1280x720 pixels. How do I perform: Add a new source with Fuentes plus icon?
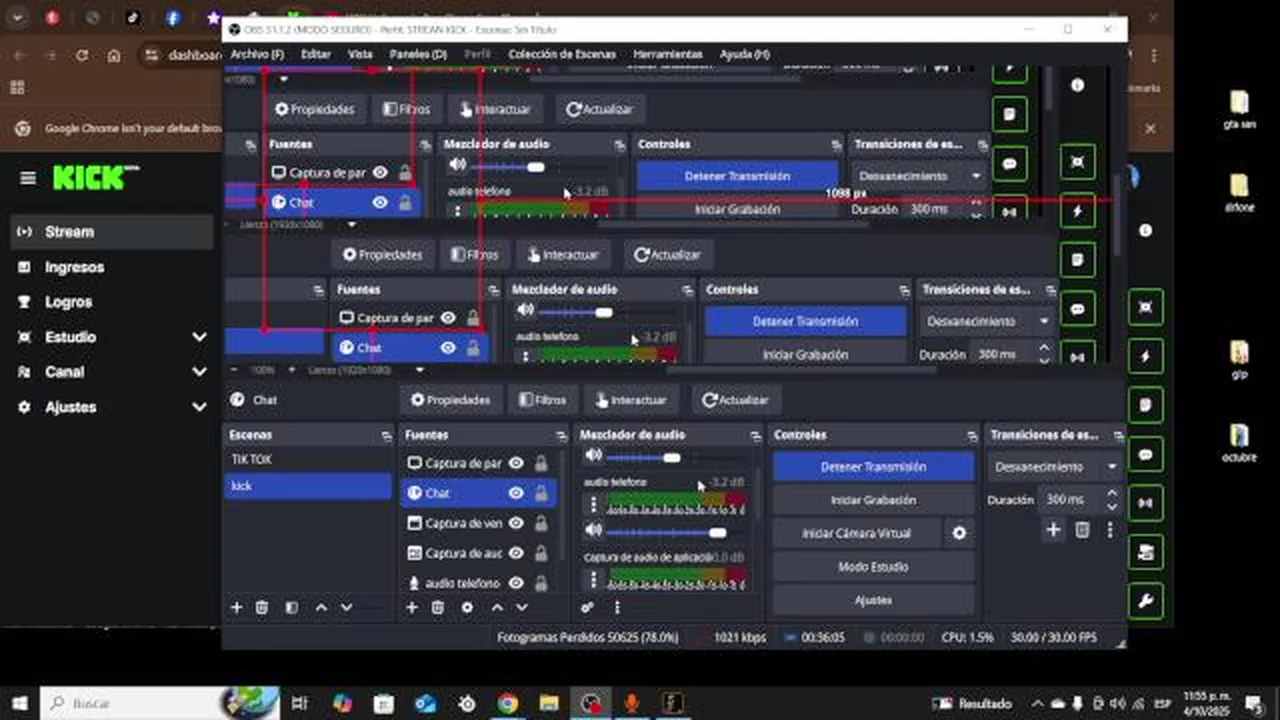coord(411,607)
